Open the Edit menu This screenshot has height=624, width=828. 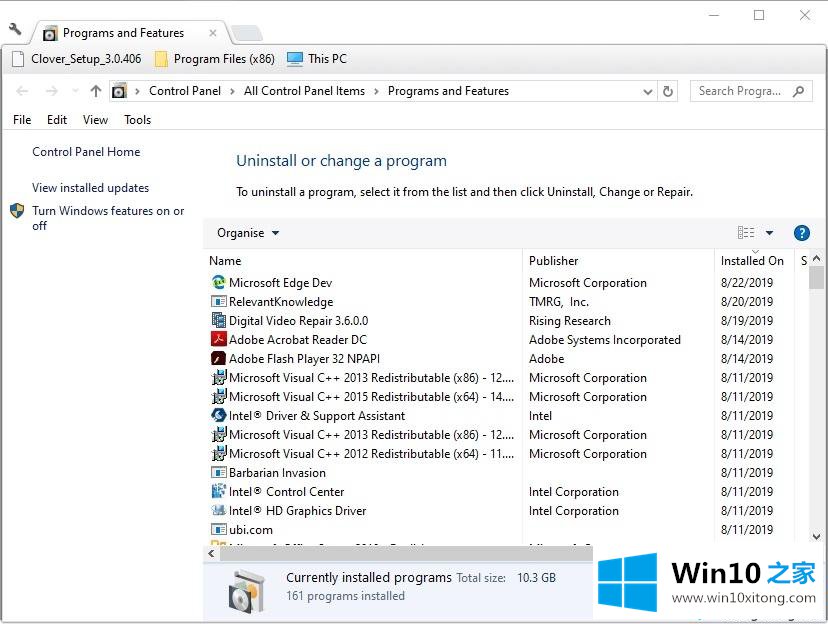tap(57, 120)
